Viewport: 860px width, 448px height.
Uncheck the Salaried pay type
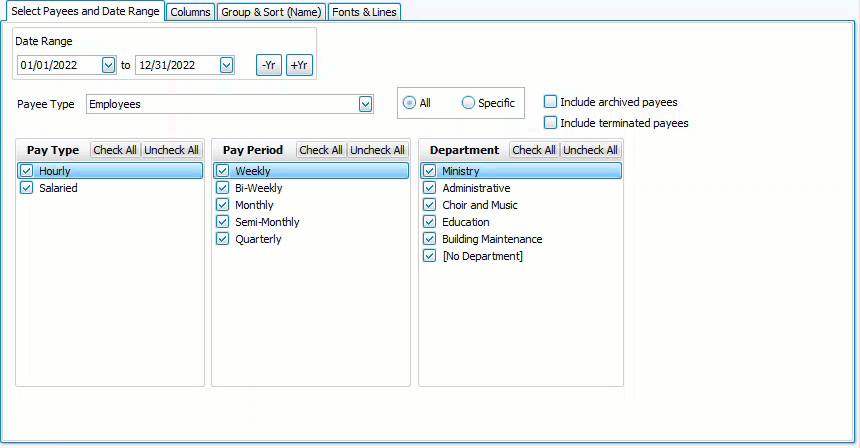pyautogui.click(x=27, y=188)
